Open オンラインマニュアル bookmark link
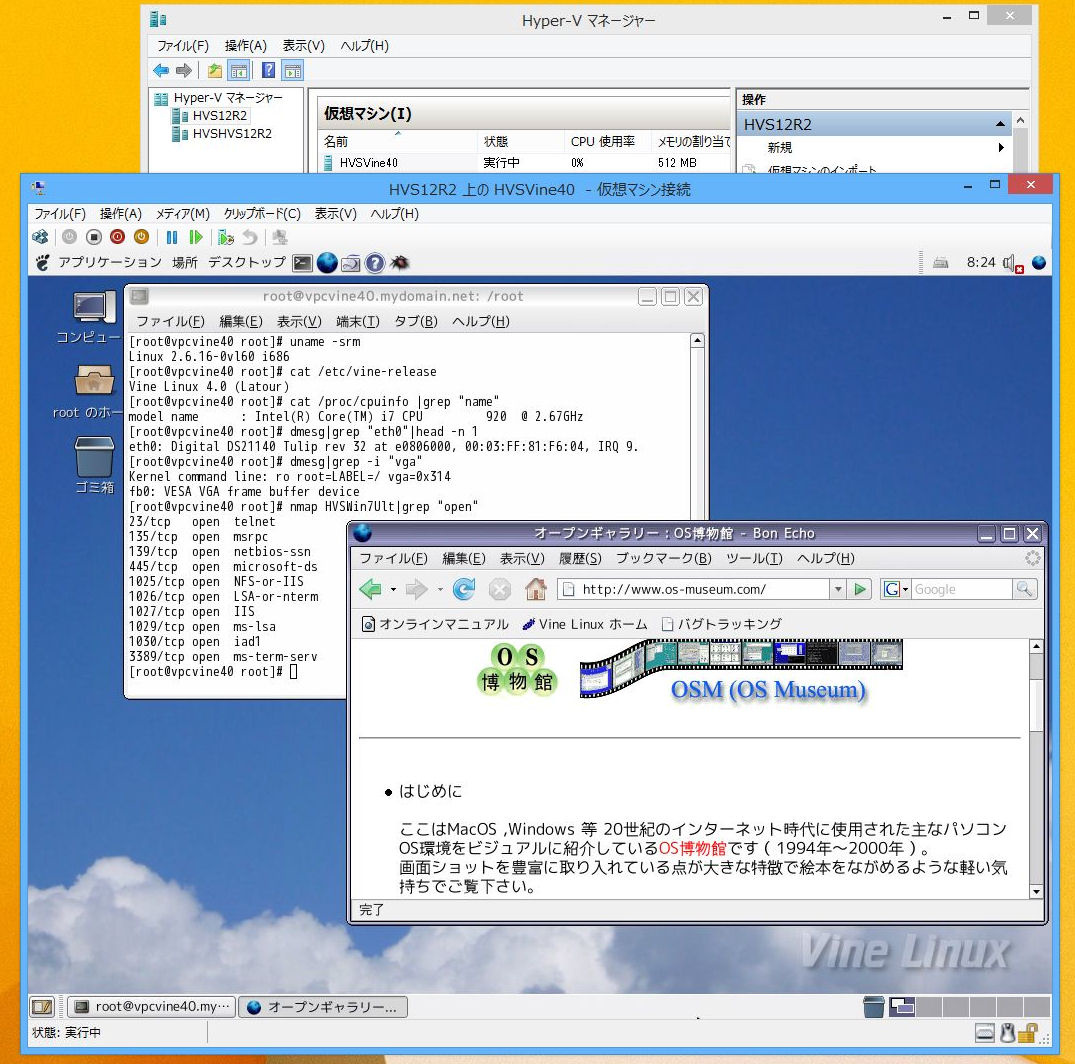Image resolution: width=1075 pixels, height=1064 pixels. pos(435,625)
